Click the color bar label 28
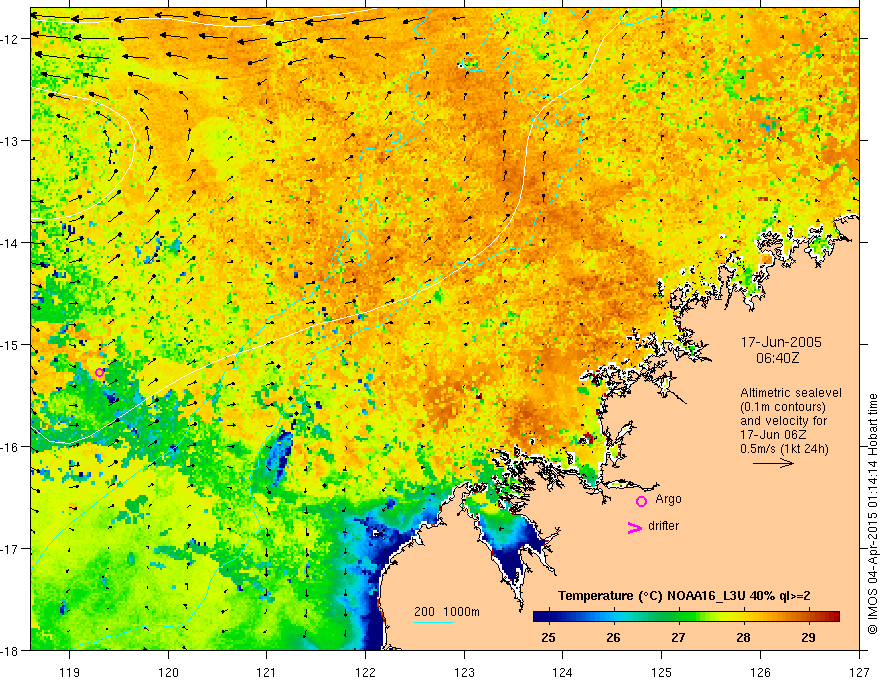 (x=743, y=637)
